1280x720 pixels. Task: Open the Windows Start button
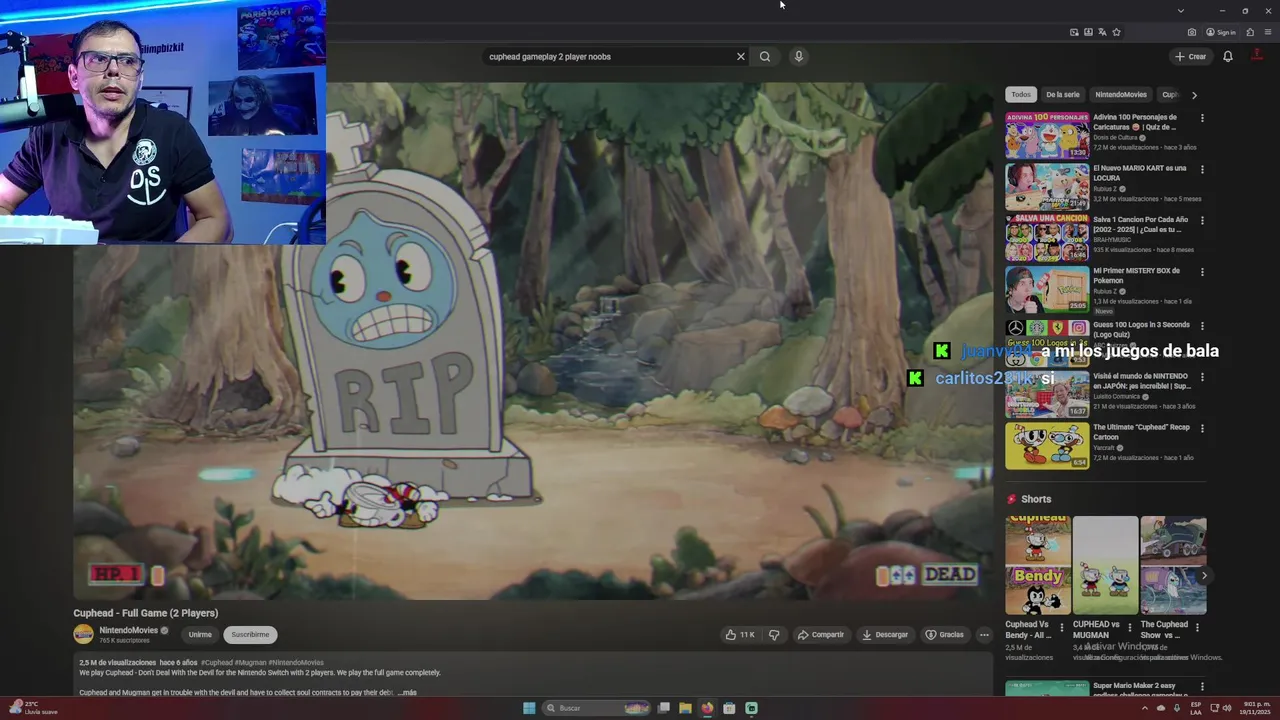(x=529, y=708)
